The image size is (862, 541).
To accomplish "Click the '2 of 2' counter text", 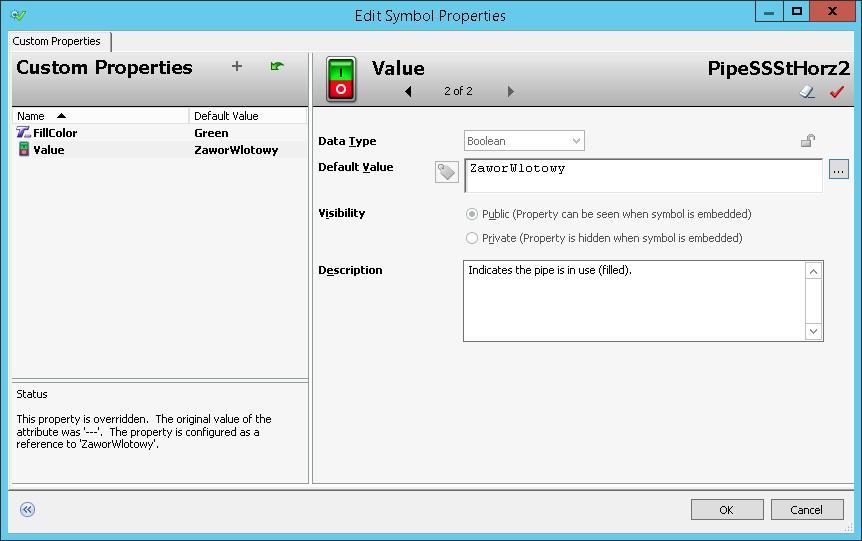I will [458, 91].
